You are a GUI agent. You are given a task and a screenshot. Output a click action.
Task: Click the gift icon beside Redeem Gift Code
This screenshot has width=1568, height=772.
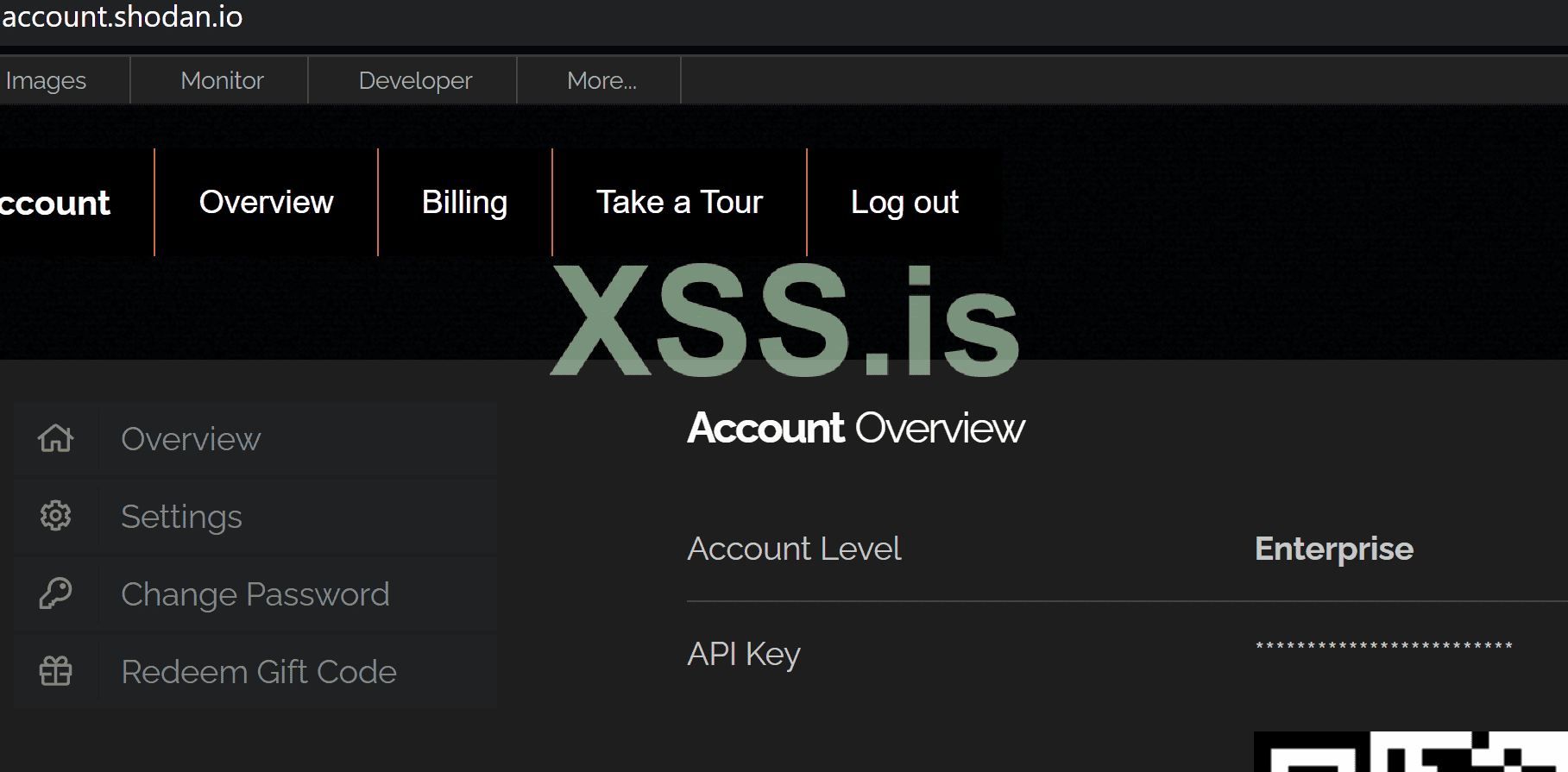pyautogui.click(x=56, y=671)
